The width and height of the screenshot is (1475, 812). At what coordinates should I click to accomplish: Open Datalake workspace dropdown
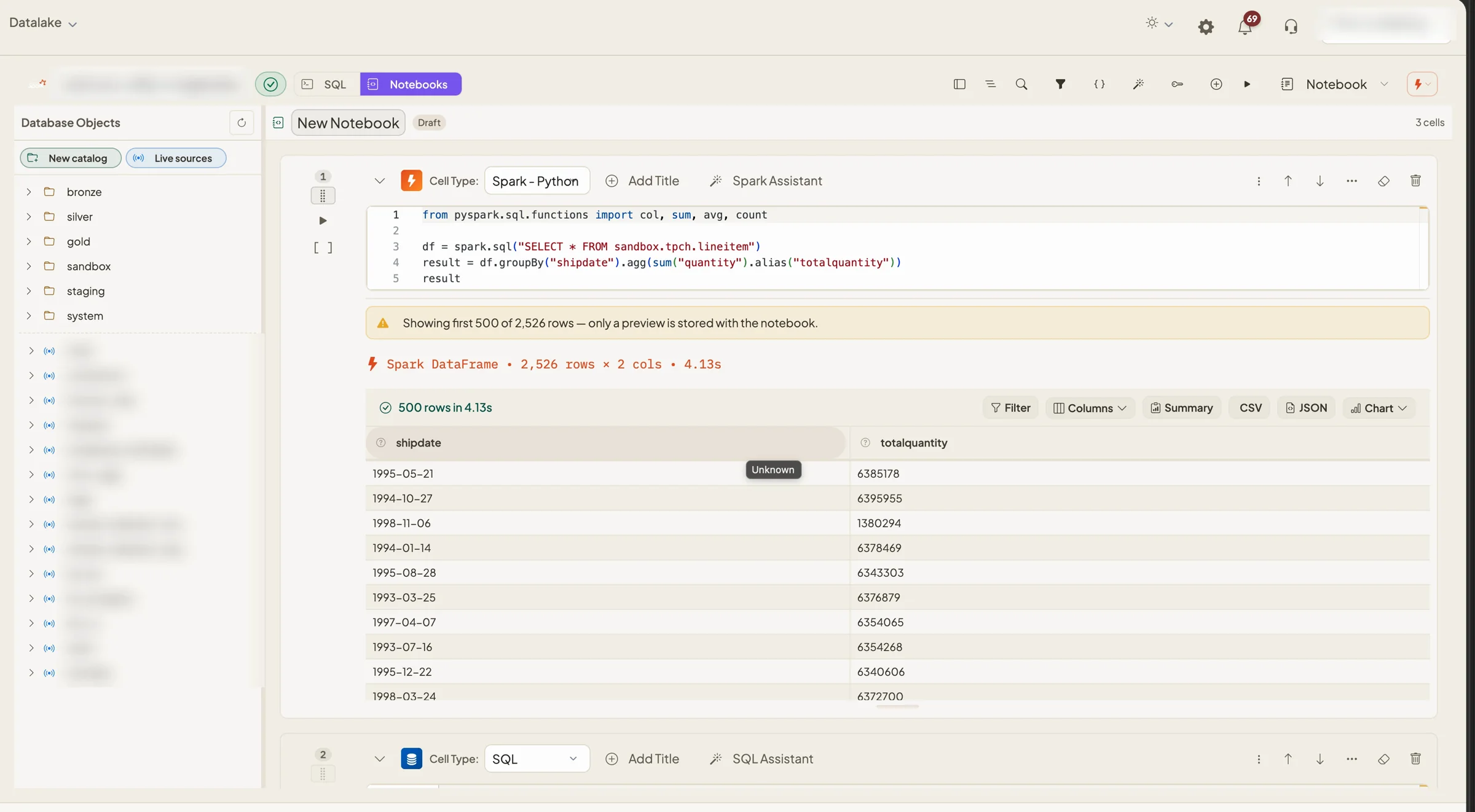(42, 23)
